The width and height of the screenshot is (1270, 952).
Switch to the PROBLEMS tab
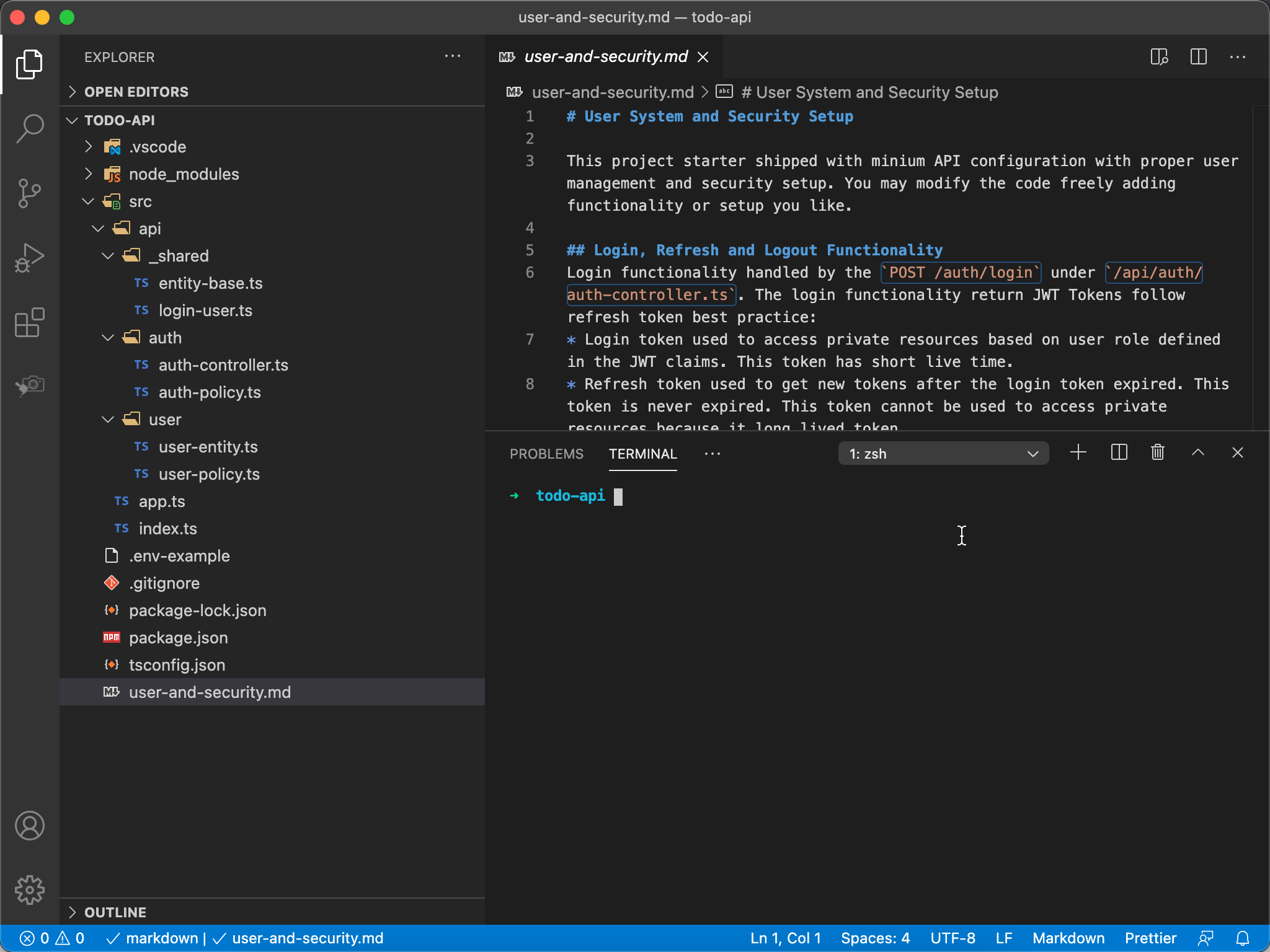[x=546, y=454]
